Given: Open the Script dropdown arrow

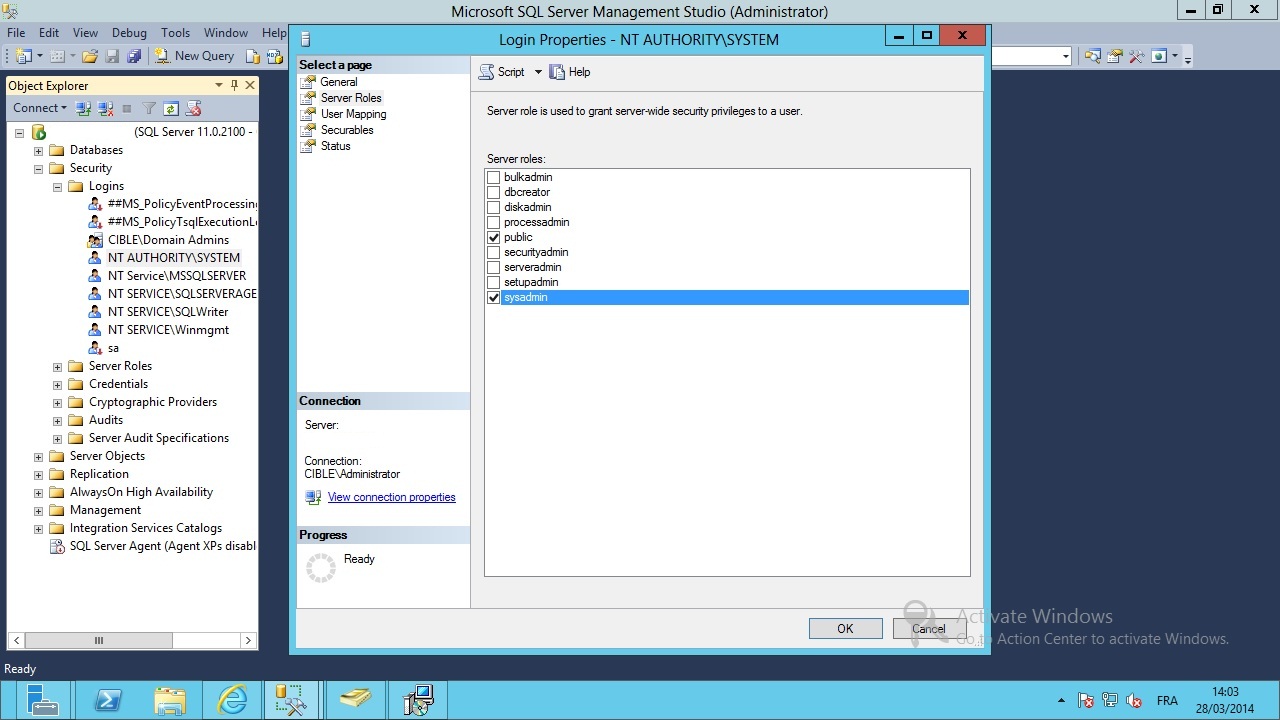Looking at the screenshot, I should pos(538,72).
